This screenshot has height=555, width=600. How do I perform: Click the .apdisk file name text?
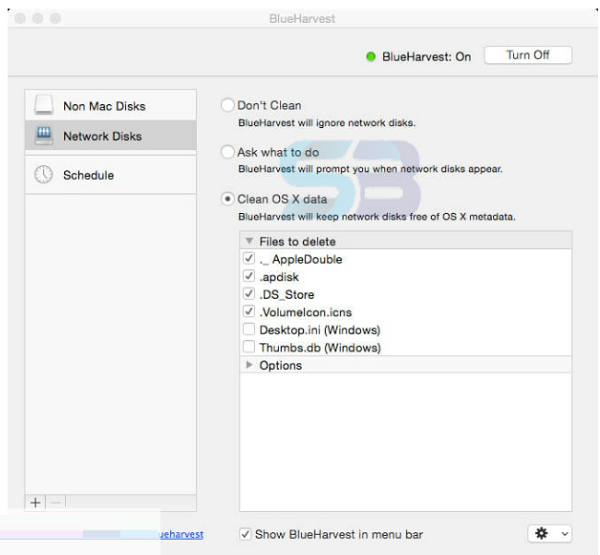click(279, 277)
